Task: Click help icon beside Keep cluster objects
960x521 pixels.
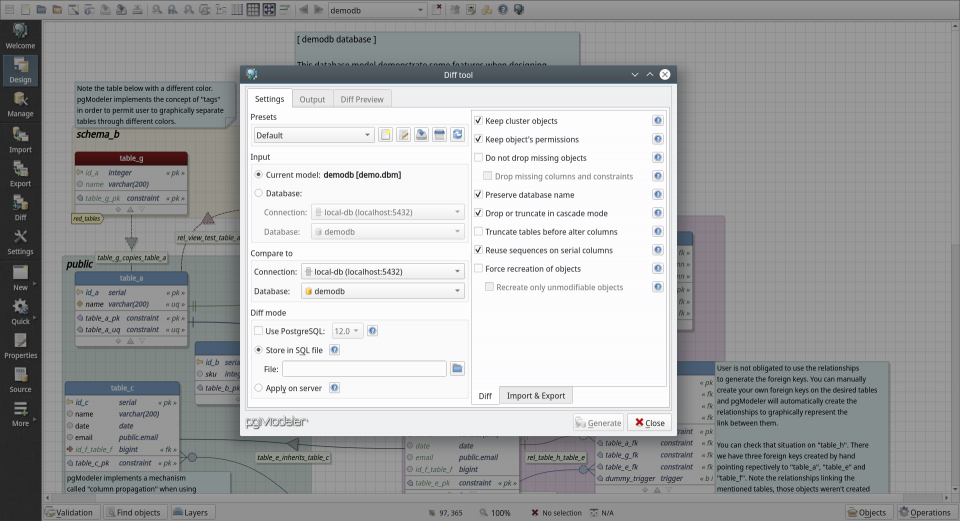Action: pos(658,121)
